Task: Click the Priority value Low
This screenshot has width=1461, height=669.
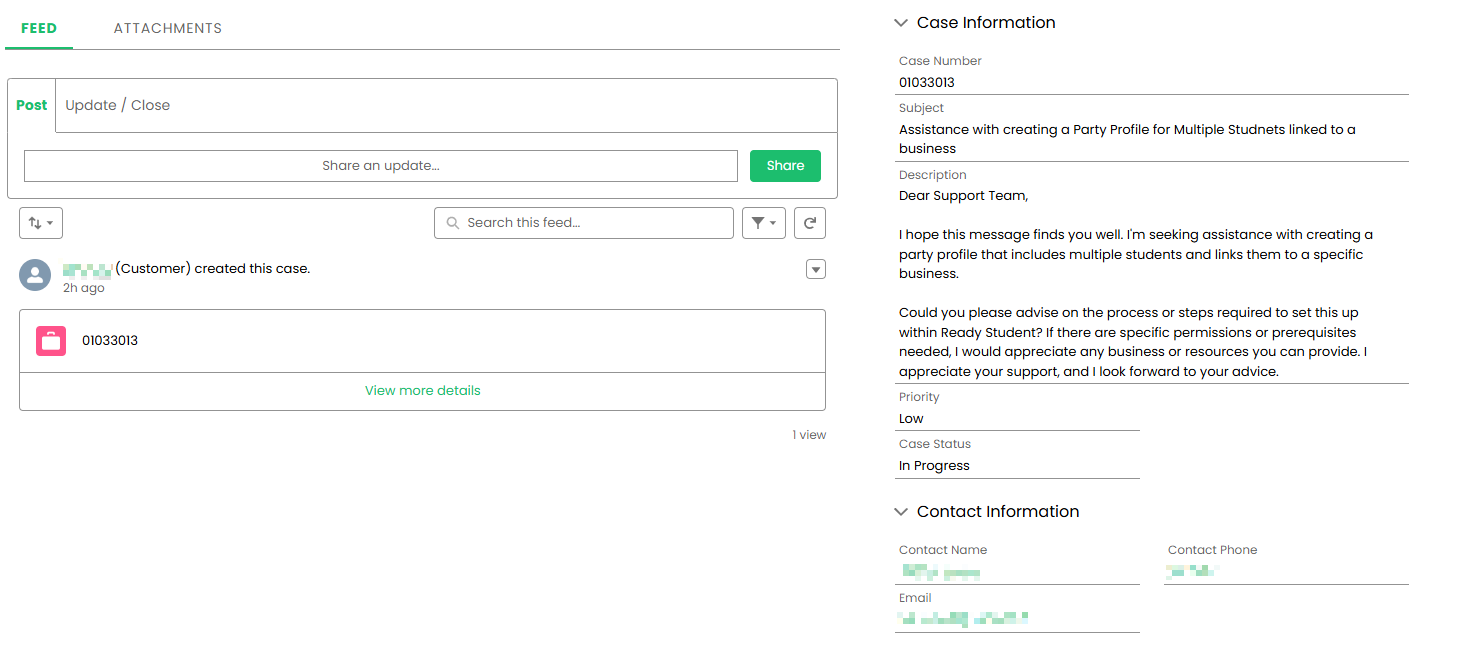Action: [x=911, y=419]
